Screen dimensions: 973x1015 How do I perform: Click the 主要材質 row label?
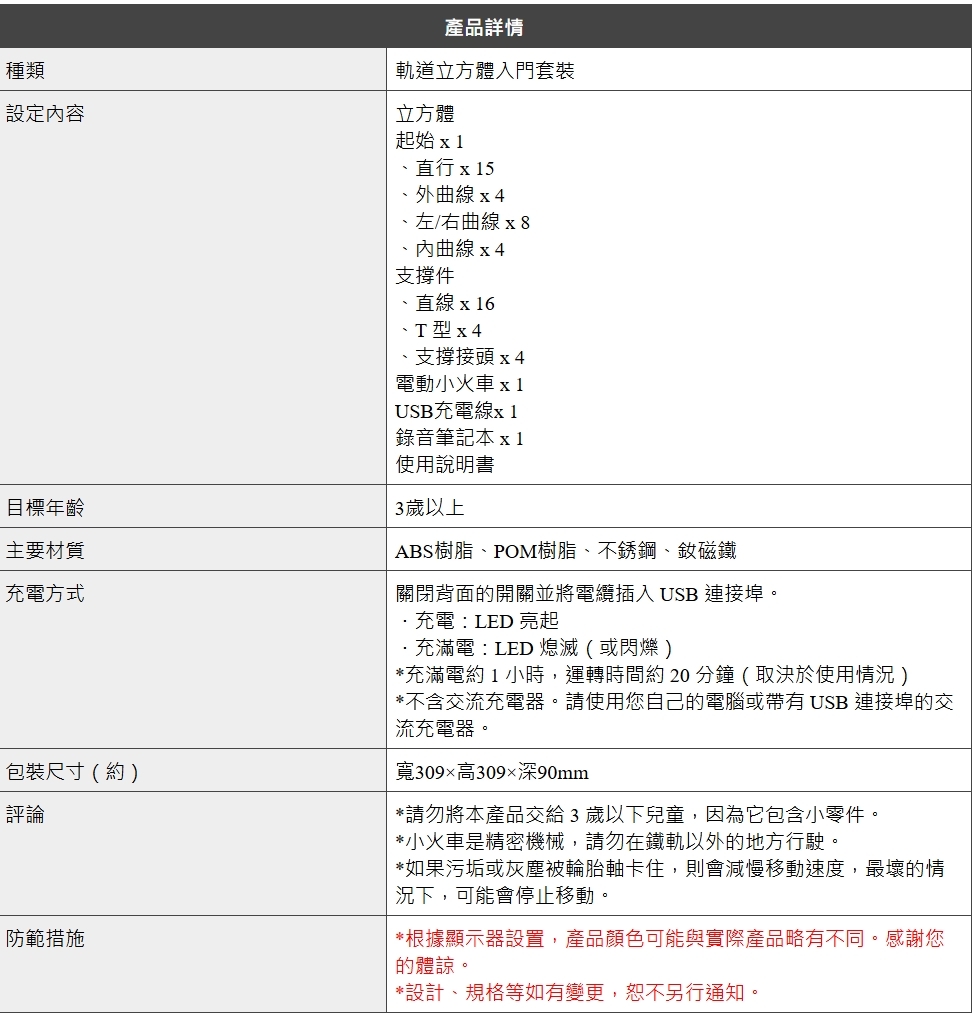[x=45, y=550]
